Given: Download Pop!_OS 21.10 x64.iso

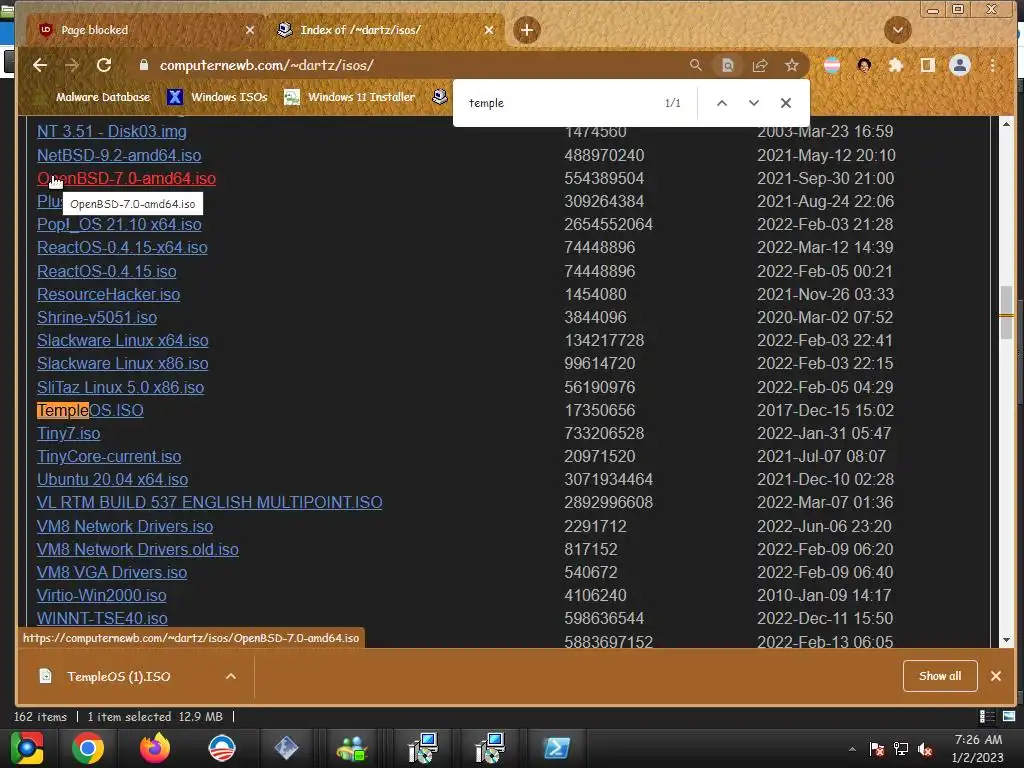Looking at the screenshot, I should pos(119,225).
